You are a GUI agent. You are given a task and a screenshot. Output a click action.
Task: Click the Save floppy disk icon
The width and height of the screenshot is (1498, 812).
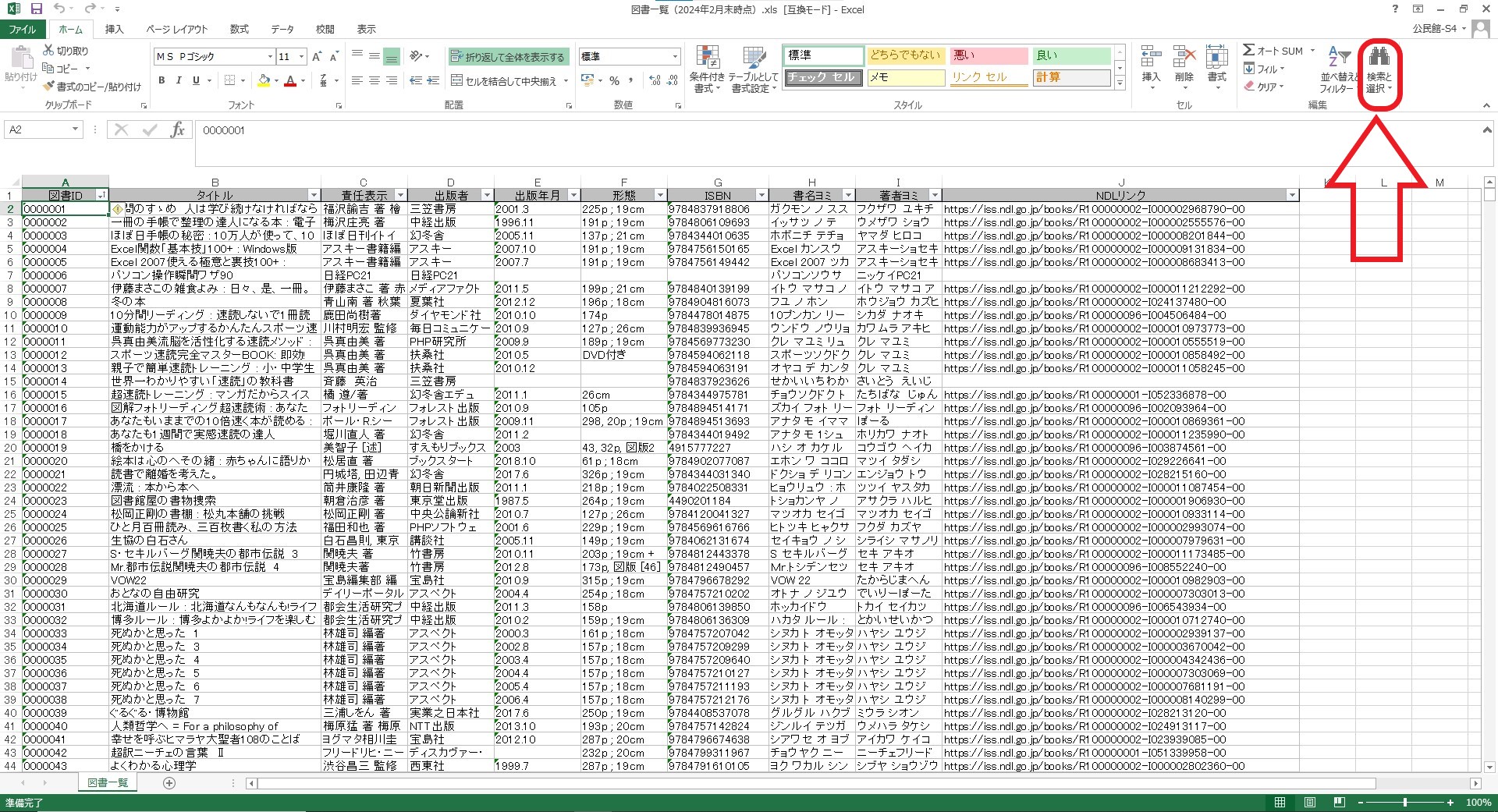pyautogui.click(x=36, y=9)
